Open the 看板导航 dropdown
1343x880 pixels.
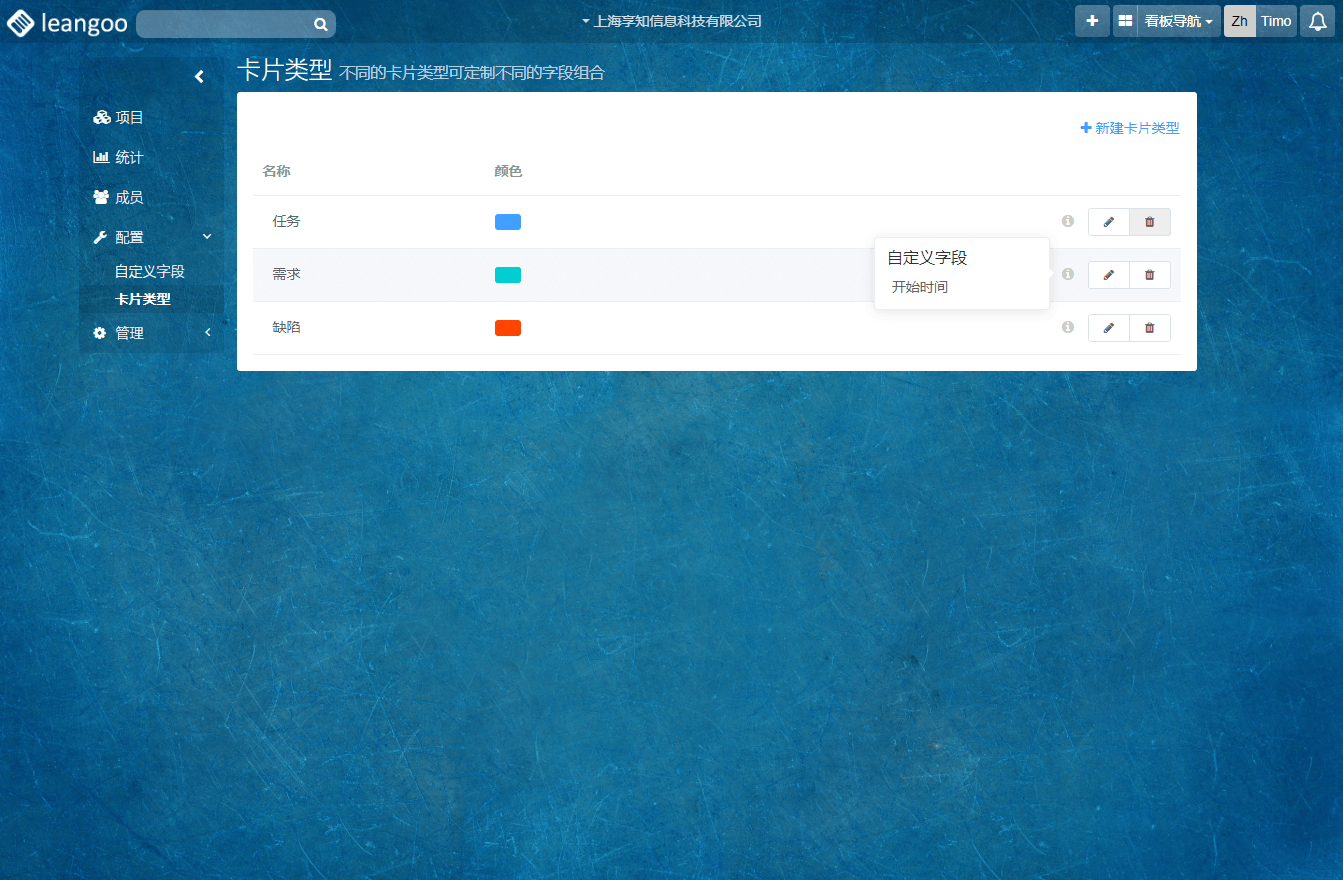1178,21
